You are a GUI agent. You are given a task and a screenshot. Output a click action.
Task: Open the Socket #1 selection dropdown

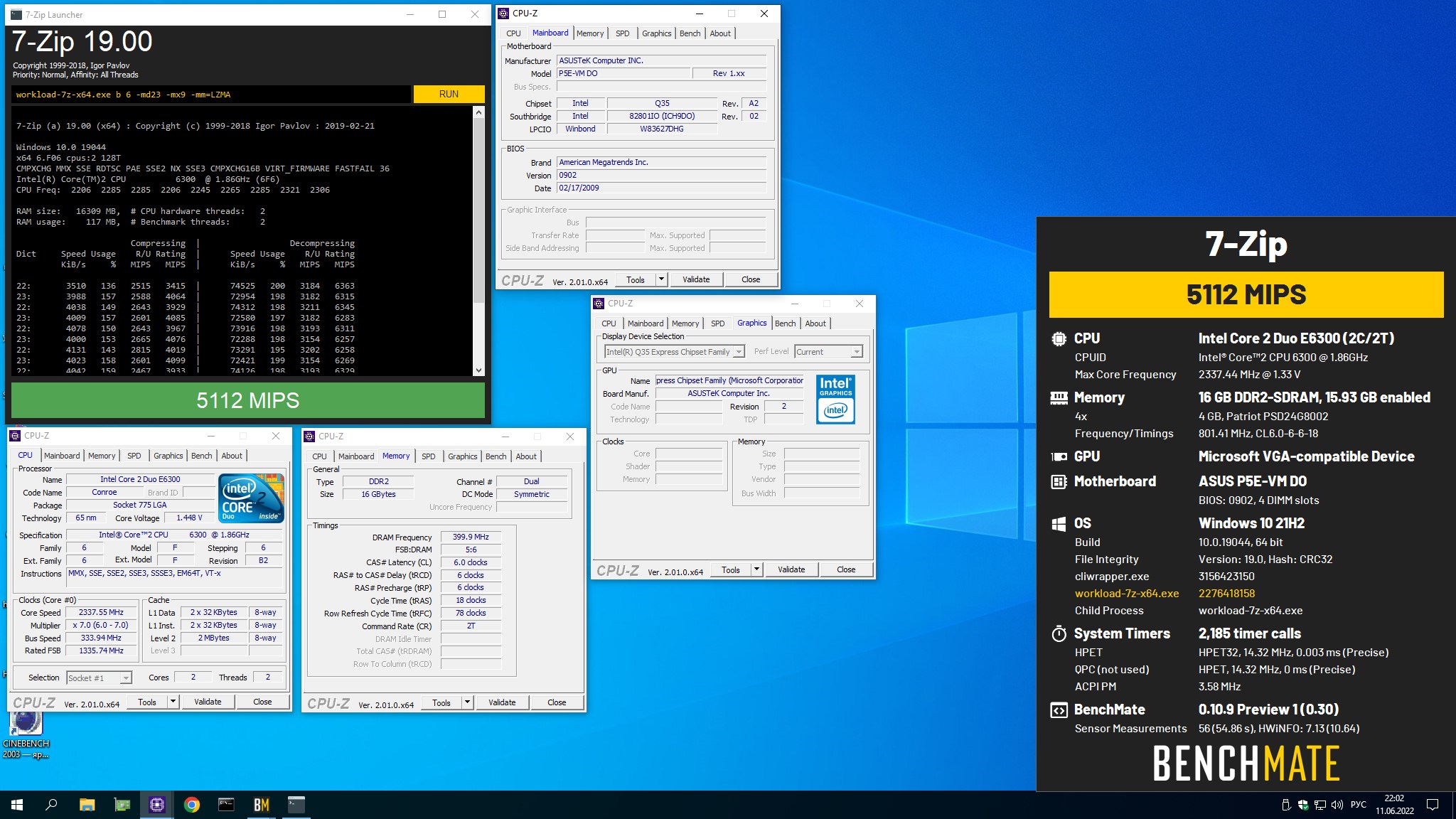pos(99,678)
